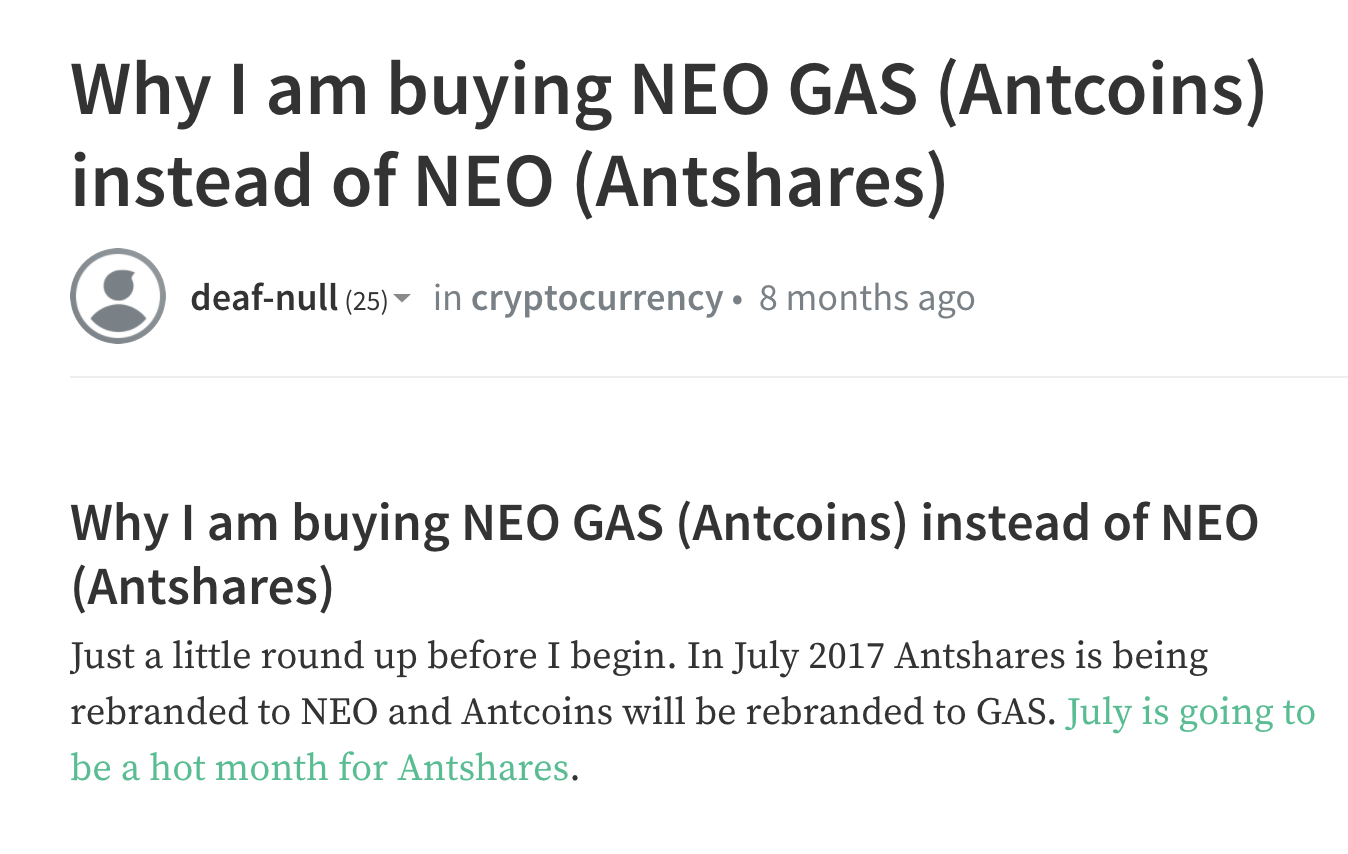Image resolution: width=1348 pixels, height=854 pixels.
Task: Click the main post title heading
Action: click(669, 135)
